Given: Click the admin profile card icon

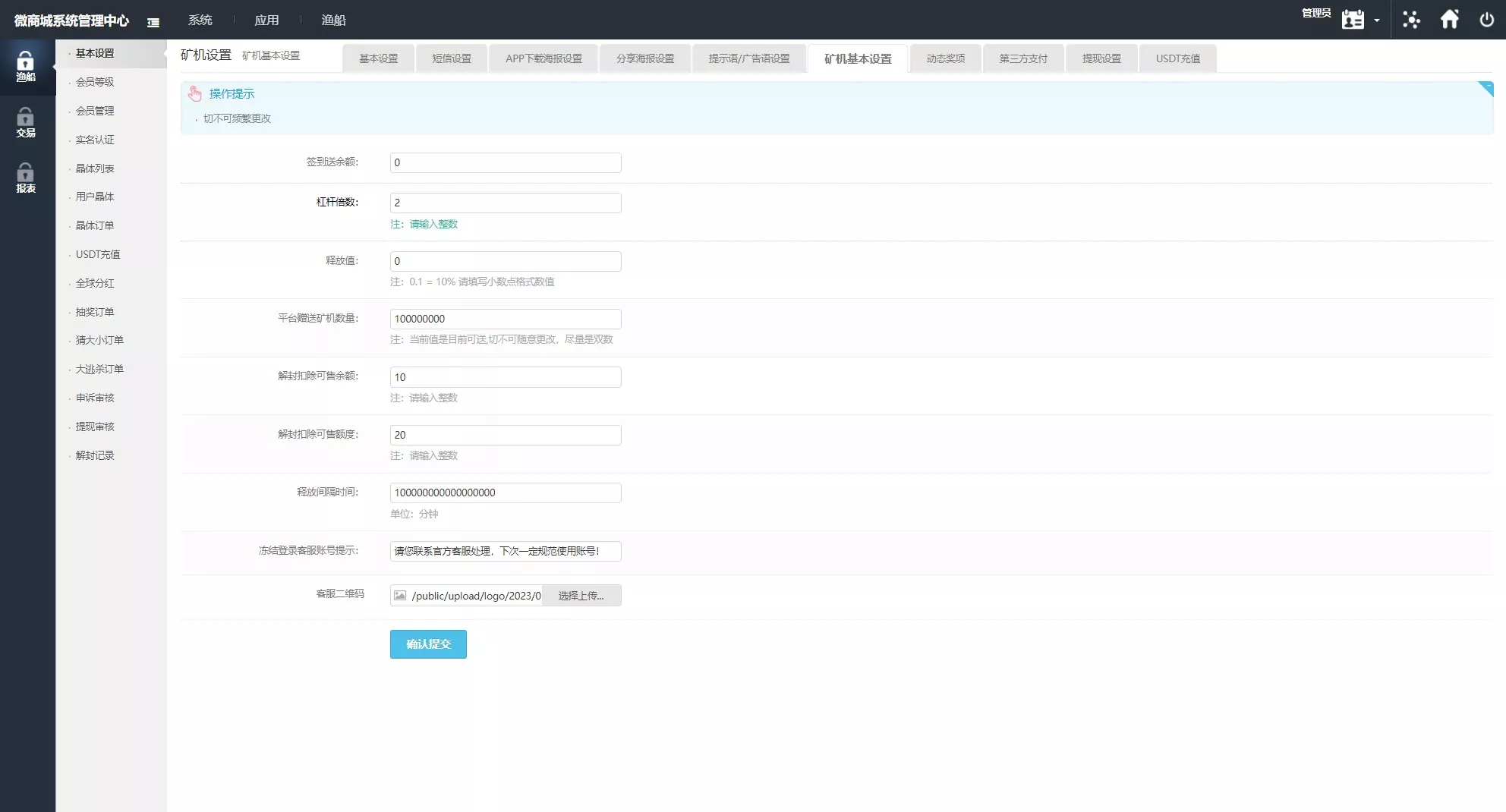Looking at the screenshot, I should 1352,20.
